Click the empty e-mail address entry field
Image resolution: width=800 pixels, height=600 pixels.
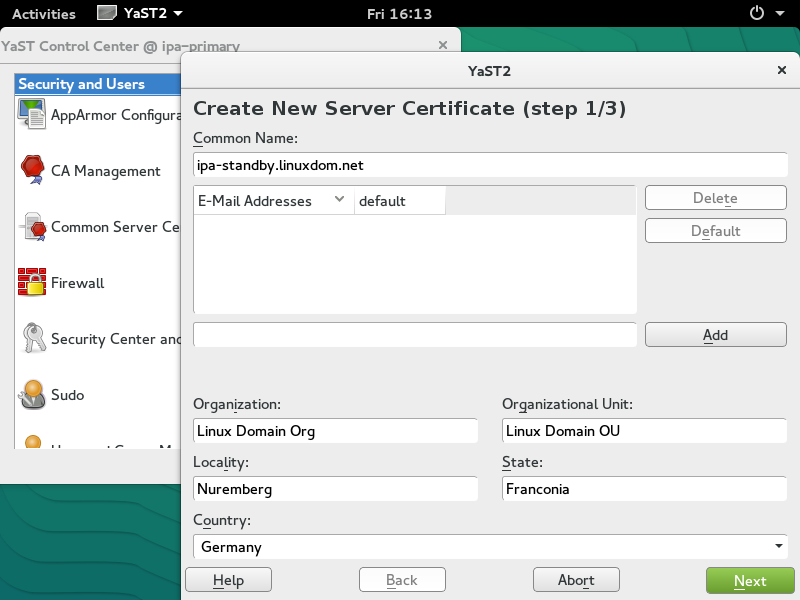click(x=414, y=335)
